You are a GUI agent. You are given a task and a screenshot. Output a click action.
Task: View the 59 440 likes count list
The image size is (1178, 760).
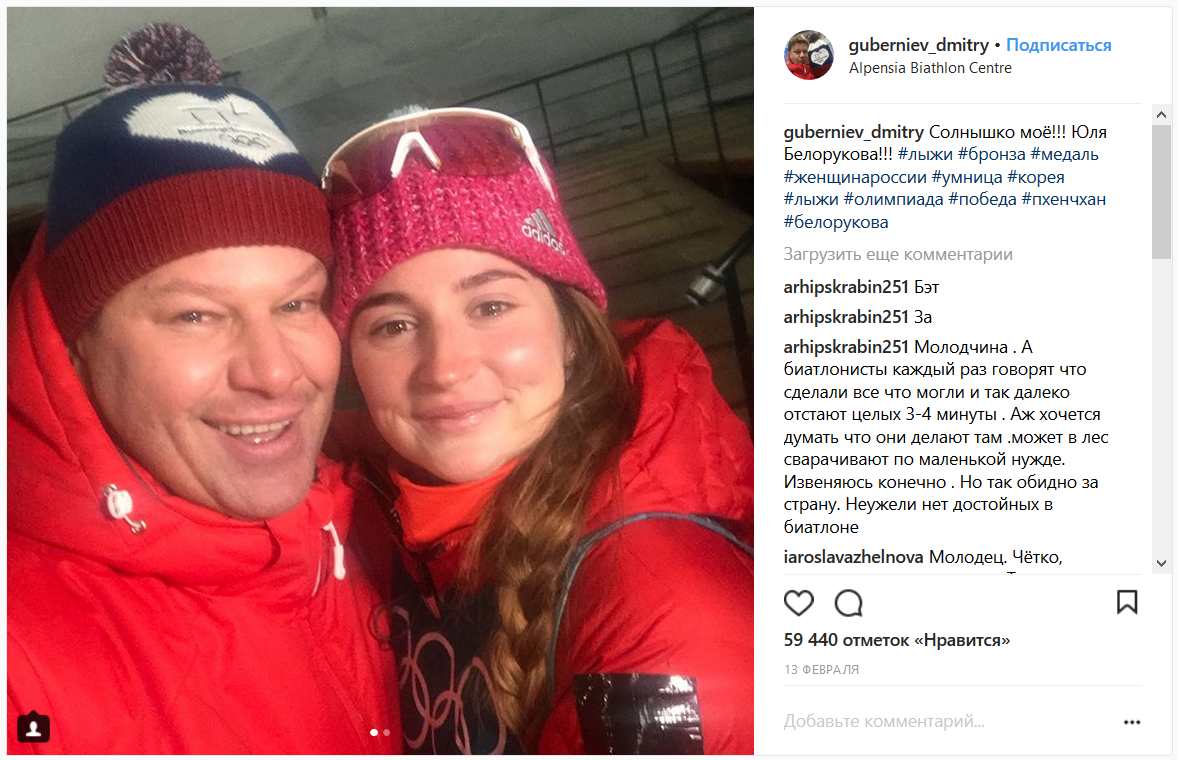click(896, 641)
